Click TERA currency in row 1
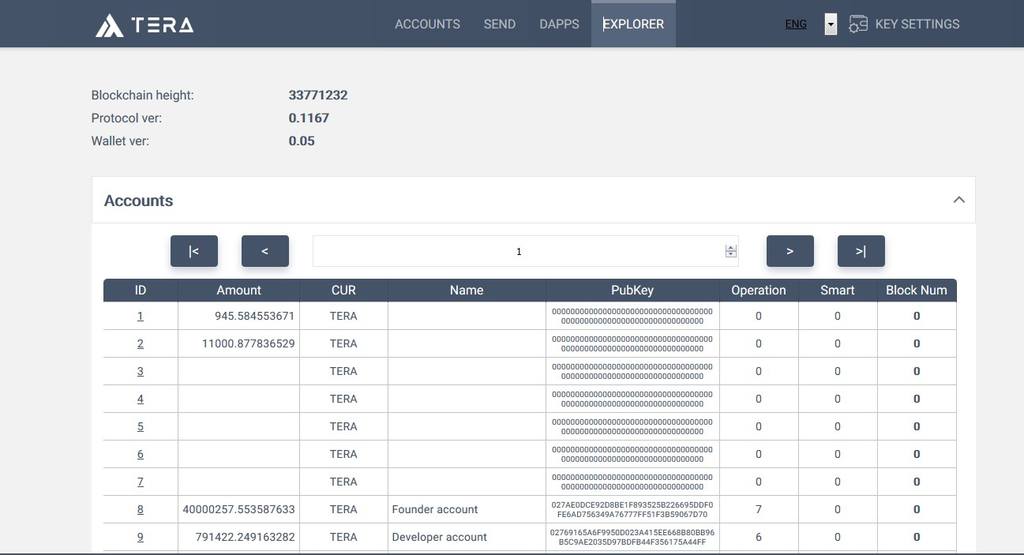This screenshot has height=555, width=1024. click(x=344, y=316)
